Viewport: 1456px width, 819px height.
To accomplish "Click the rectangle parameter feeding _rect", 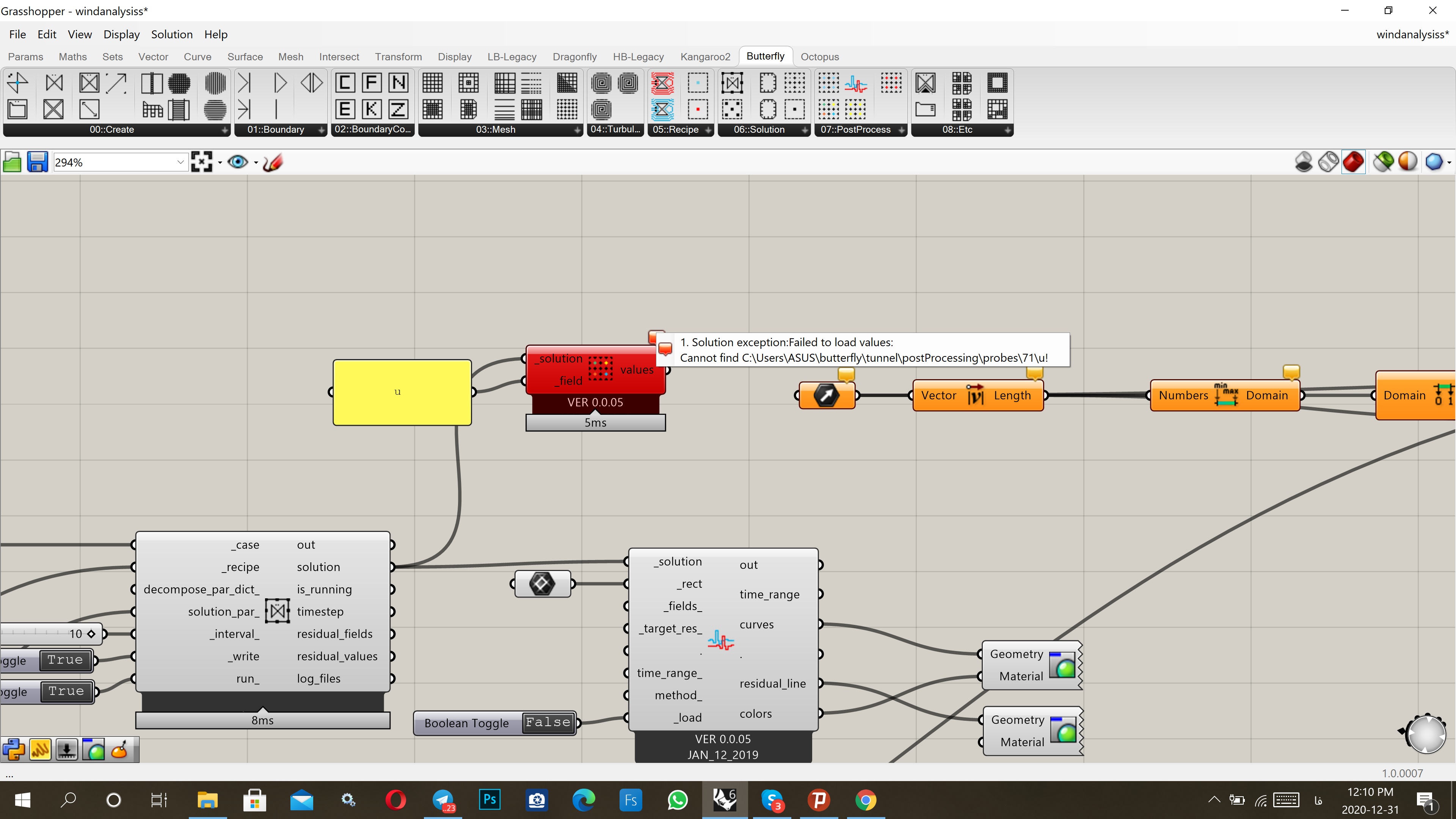I will 542,584.
